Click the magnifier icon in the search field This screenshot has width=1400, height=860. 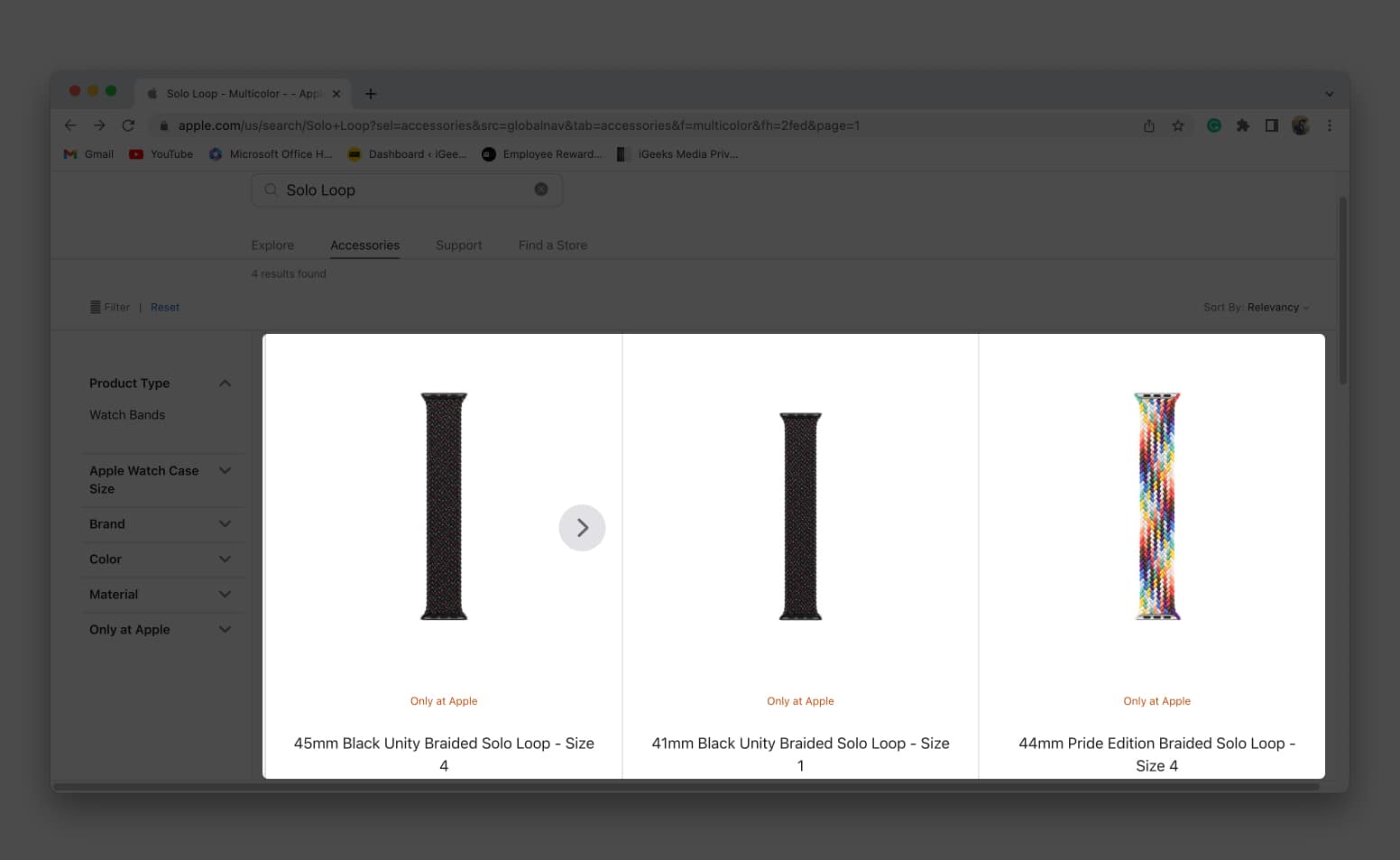(271, 190)
